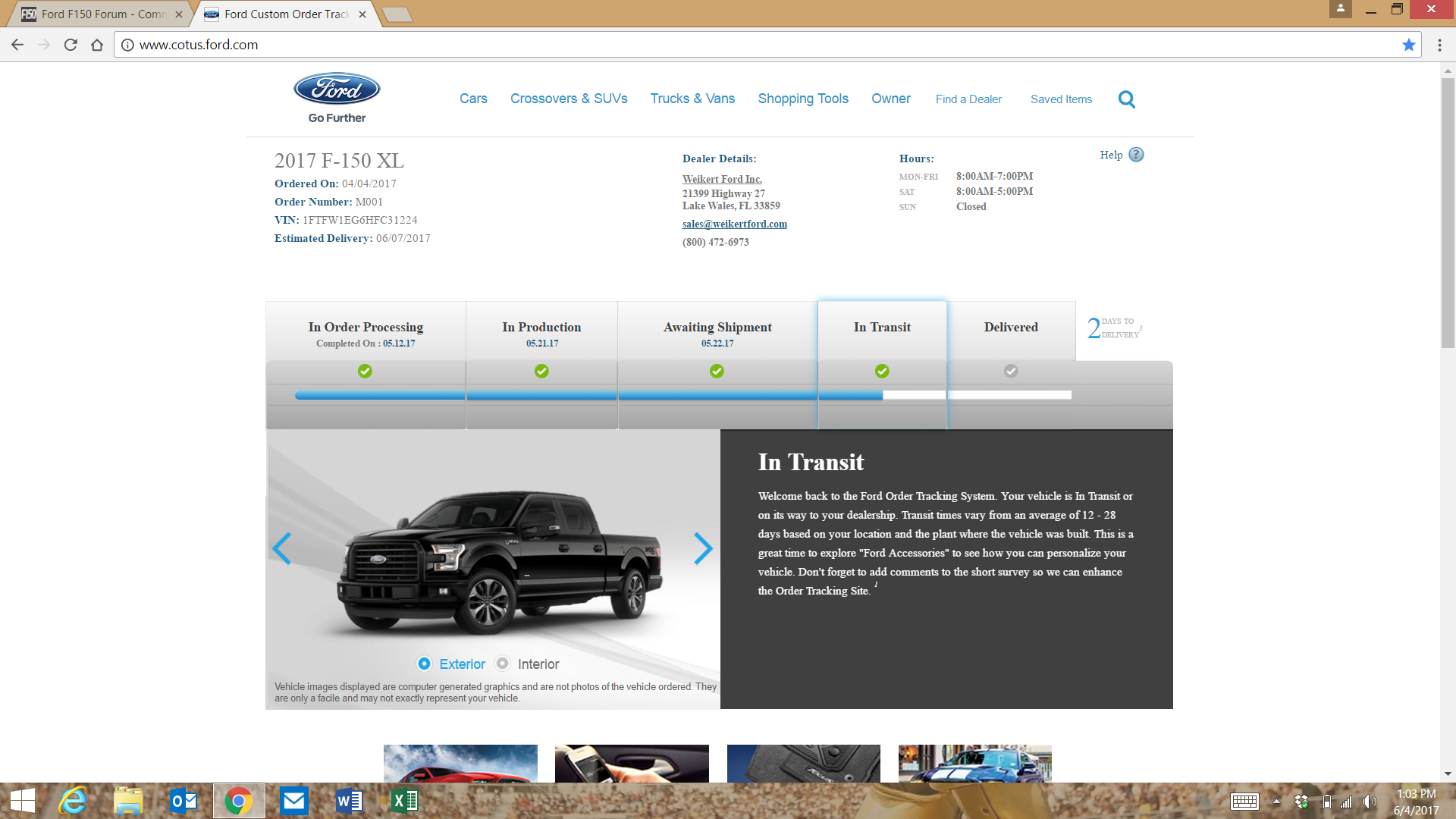Select the Interior radio button
Screen dimensions: 1456x819
(501, 663)
